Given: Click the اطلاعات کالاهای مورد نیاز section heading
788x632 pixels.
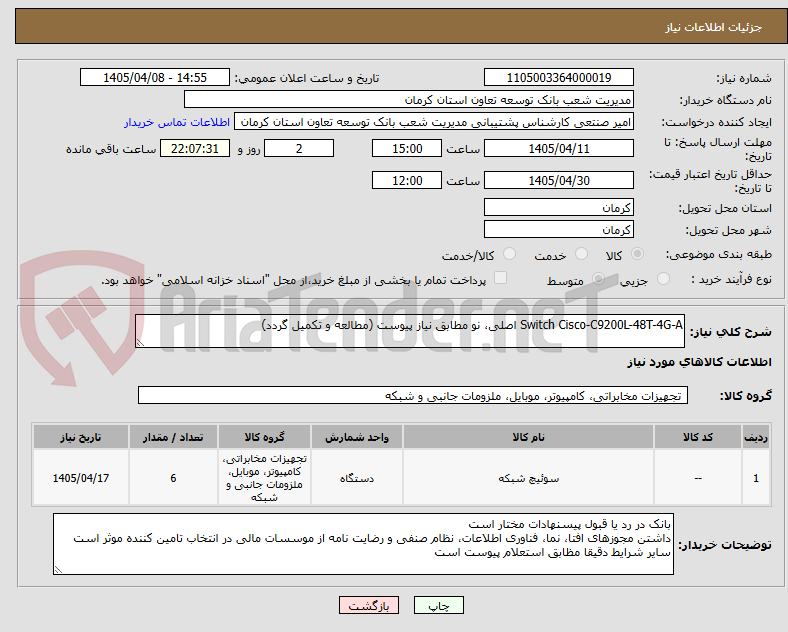Looking at the screenshot, I should (699, 362).
